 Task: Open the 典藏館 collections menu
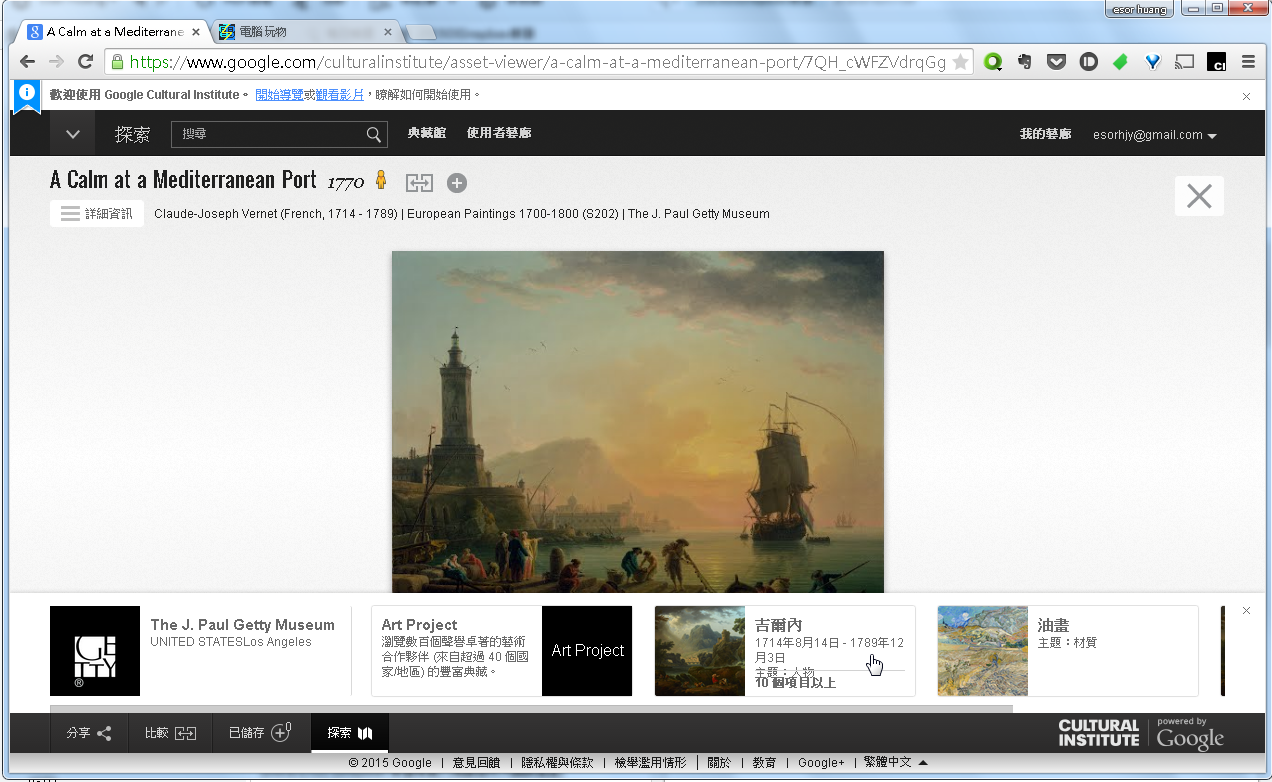427,133
